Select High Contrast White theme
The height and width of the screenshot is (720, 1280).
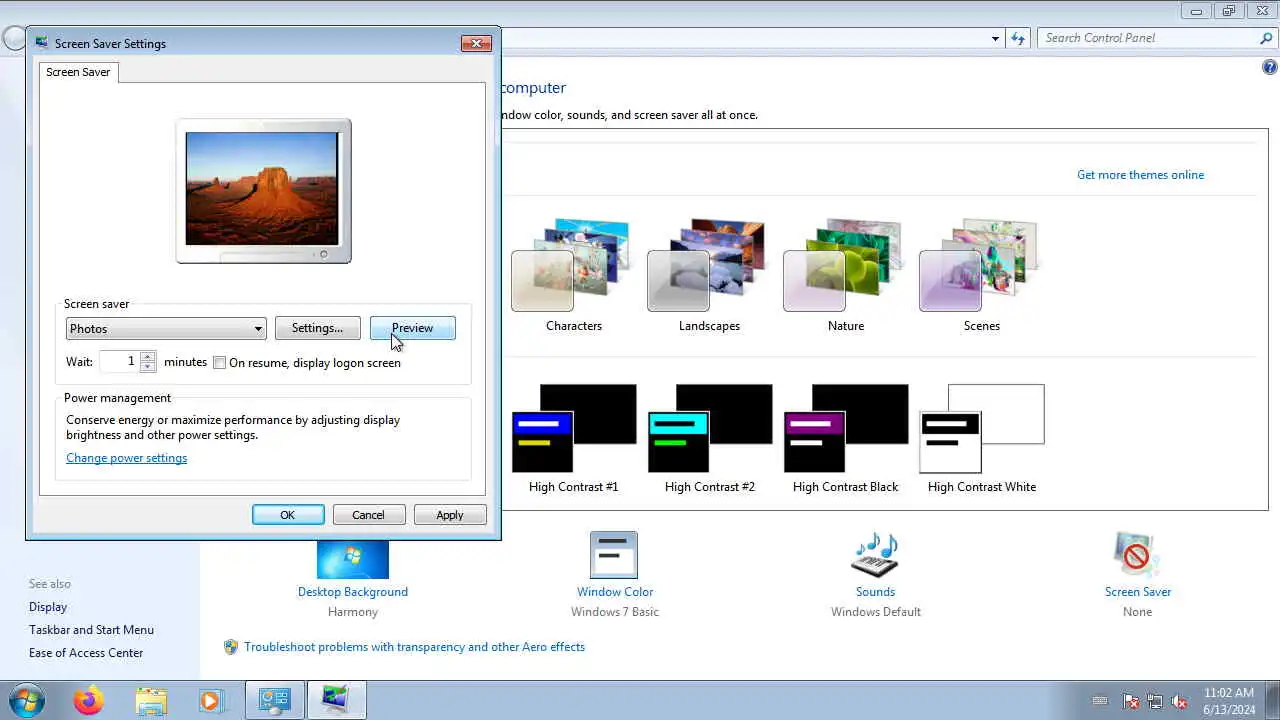pyautogui.click(x=981, y=428)
